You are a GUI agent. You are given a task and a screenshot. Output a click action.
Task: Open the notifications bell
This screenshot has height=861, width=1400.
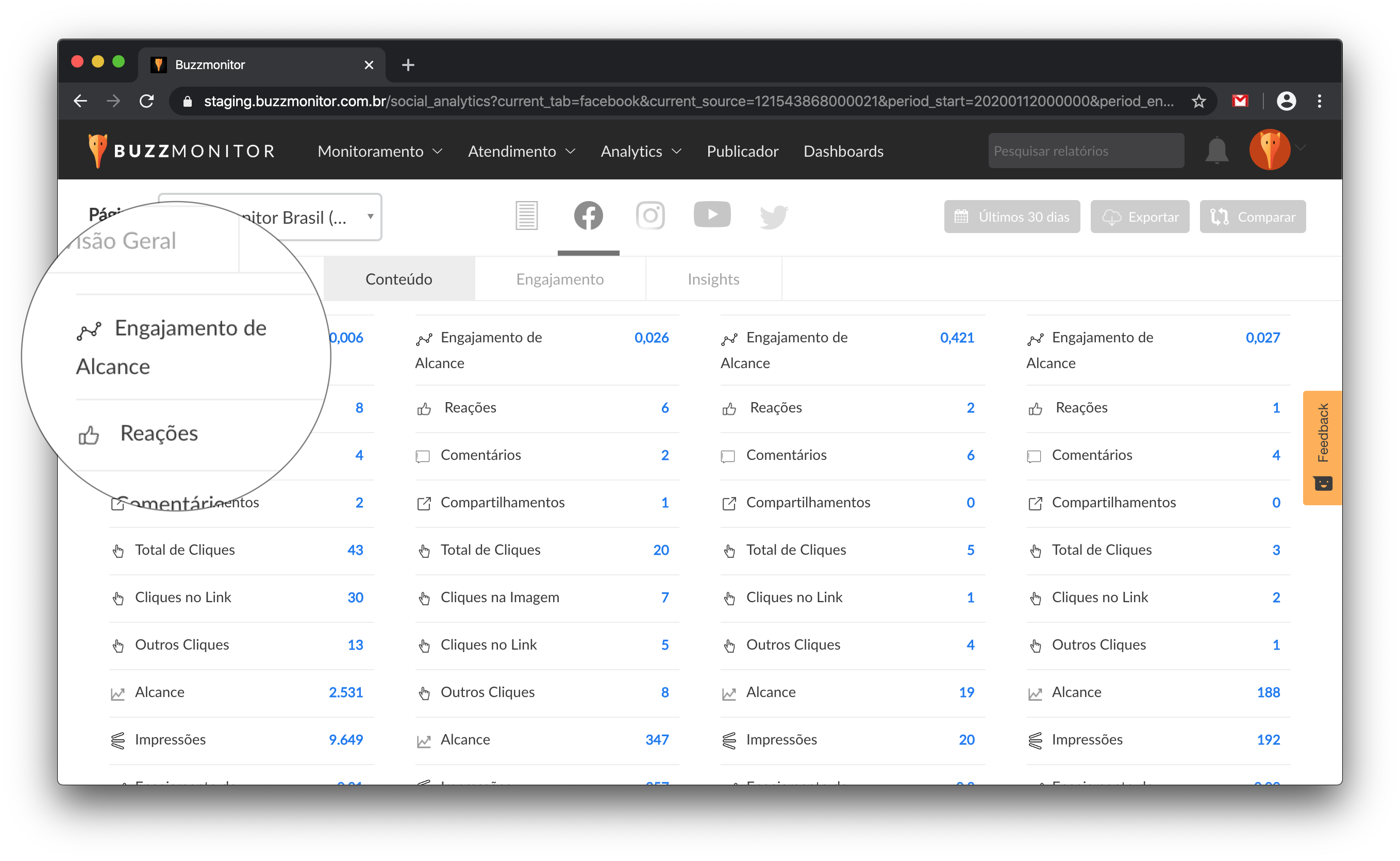(x=1216, y=151)
